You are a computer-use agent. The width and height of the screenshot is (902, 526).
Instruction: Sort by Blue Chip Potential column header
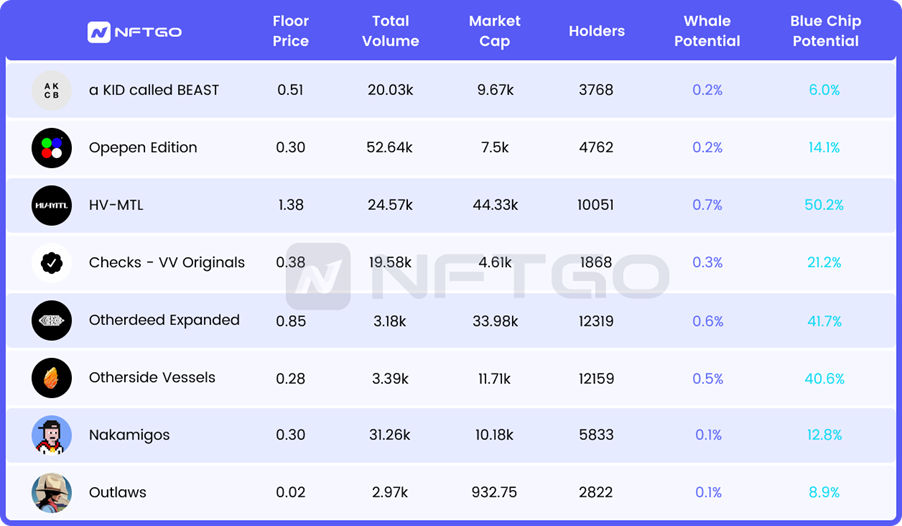pyautogui.click(x=825, y=31)
